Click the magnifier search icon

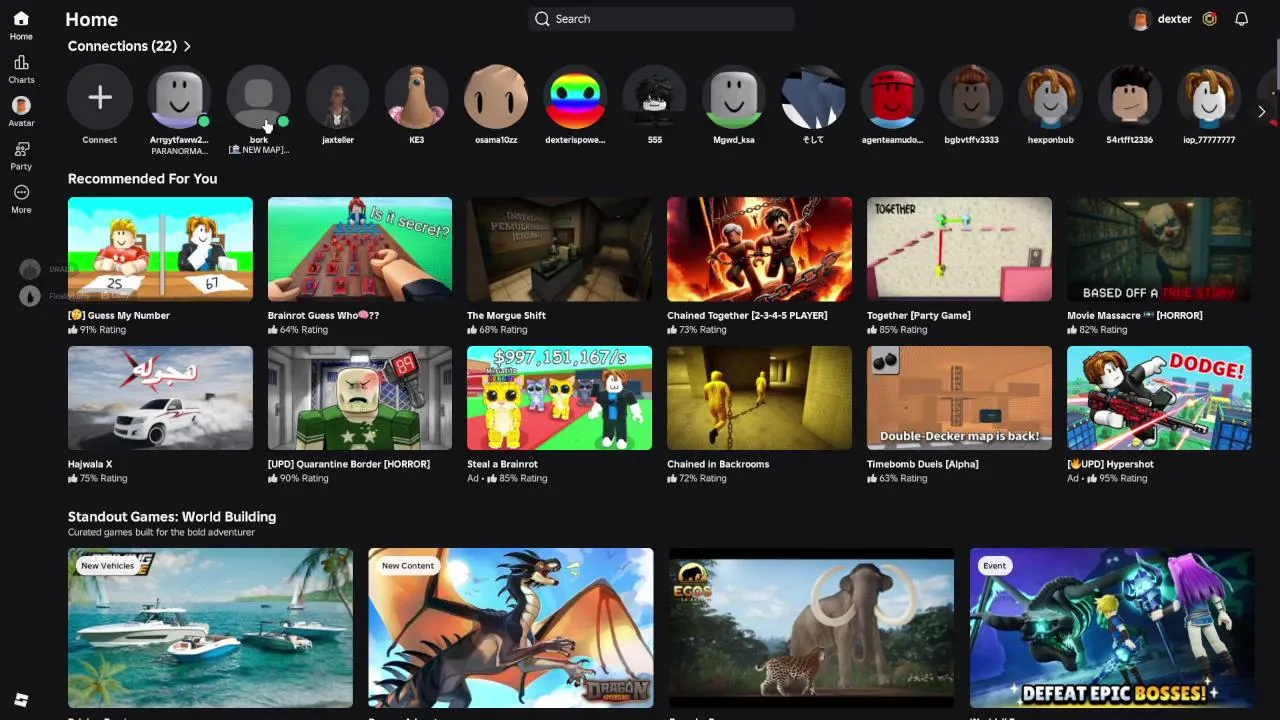tap(542, 19)
